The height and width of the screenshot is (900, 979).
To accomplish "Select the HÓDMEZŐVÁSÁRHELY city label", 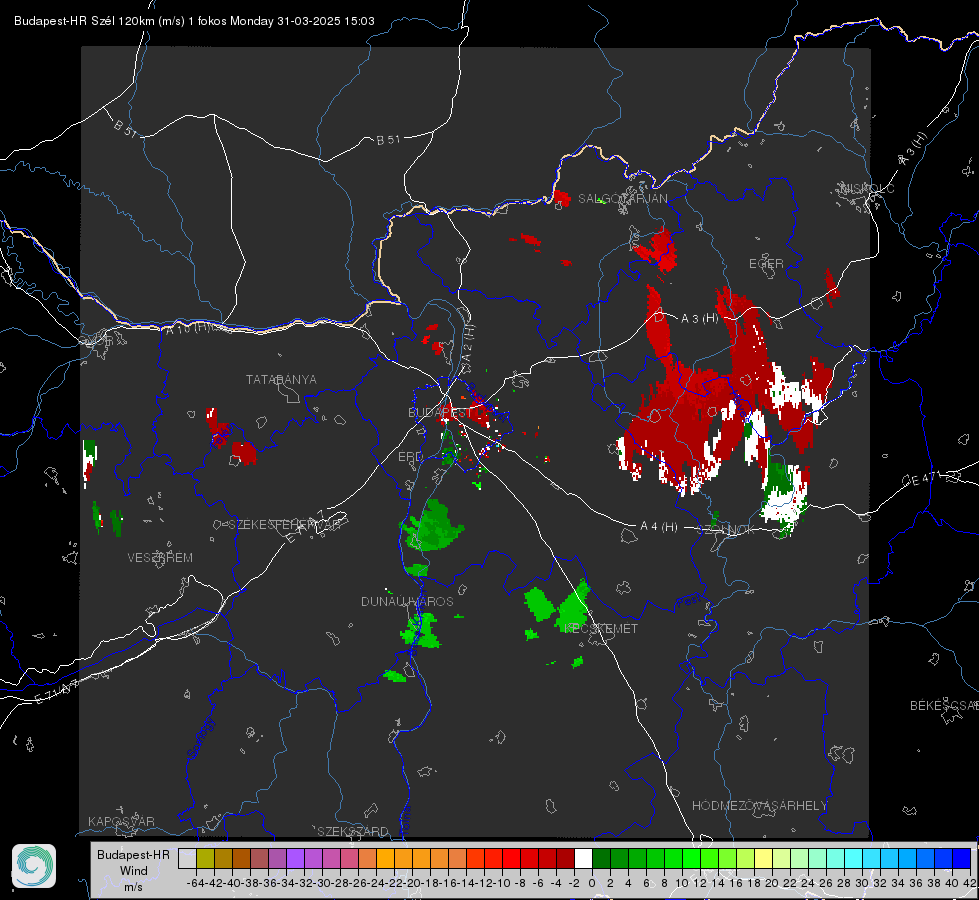I will pyautogui.click(x=759, y=806).
